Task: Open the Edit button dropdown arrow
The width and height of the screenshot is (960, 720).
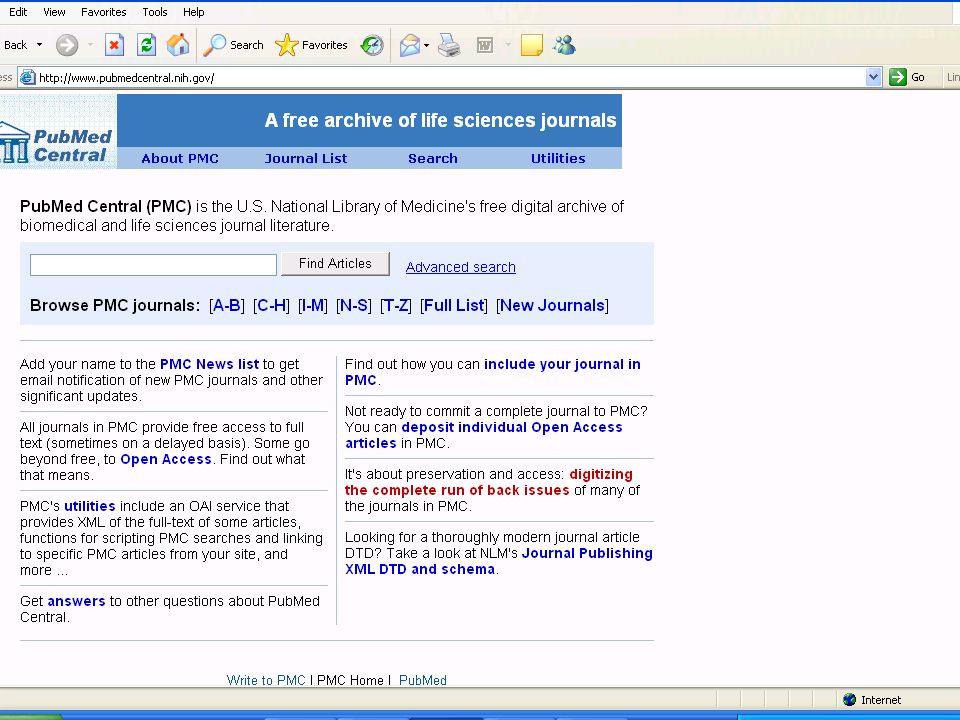Action: click(508, 45)
